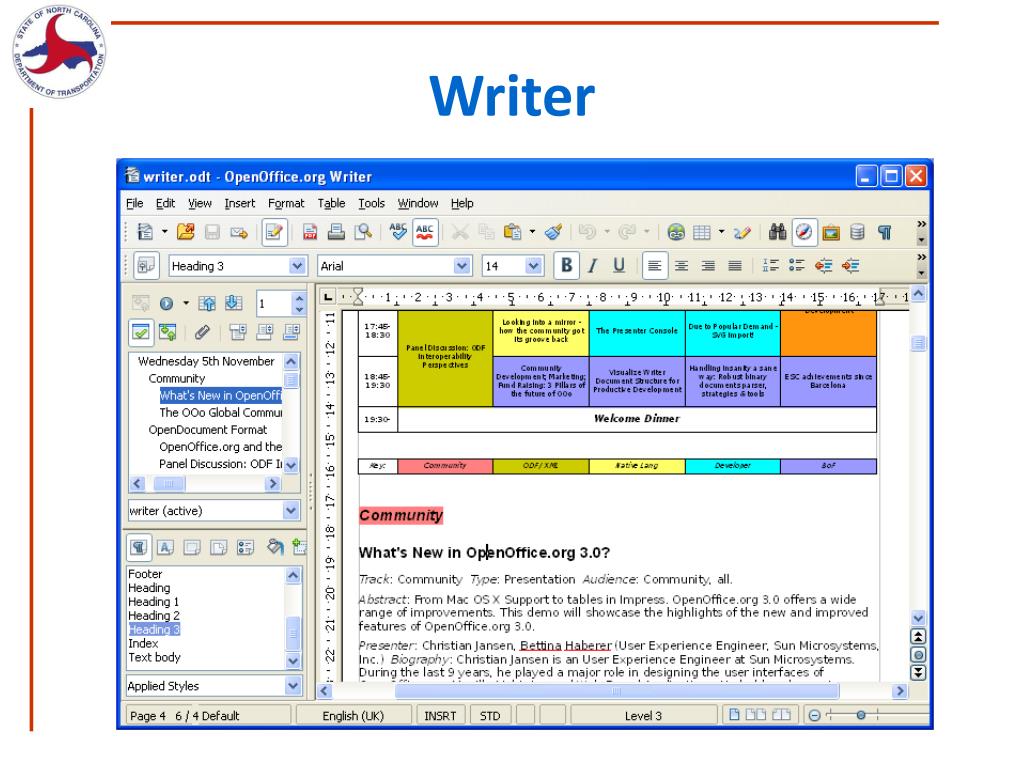Viewport: 1024px width, 768px height.
Task: Open Page Preview icon
Action: pos(363,232)
